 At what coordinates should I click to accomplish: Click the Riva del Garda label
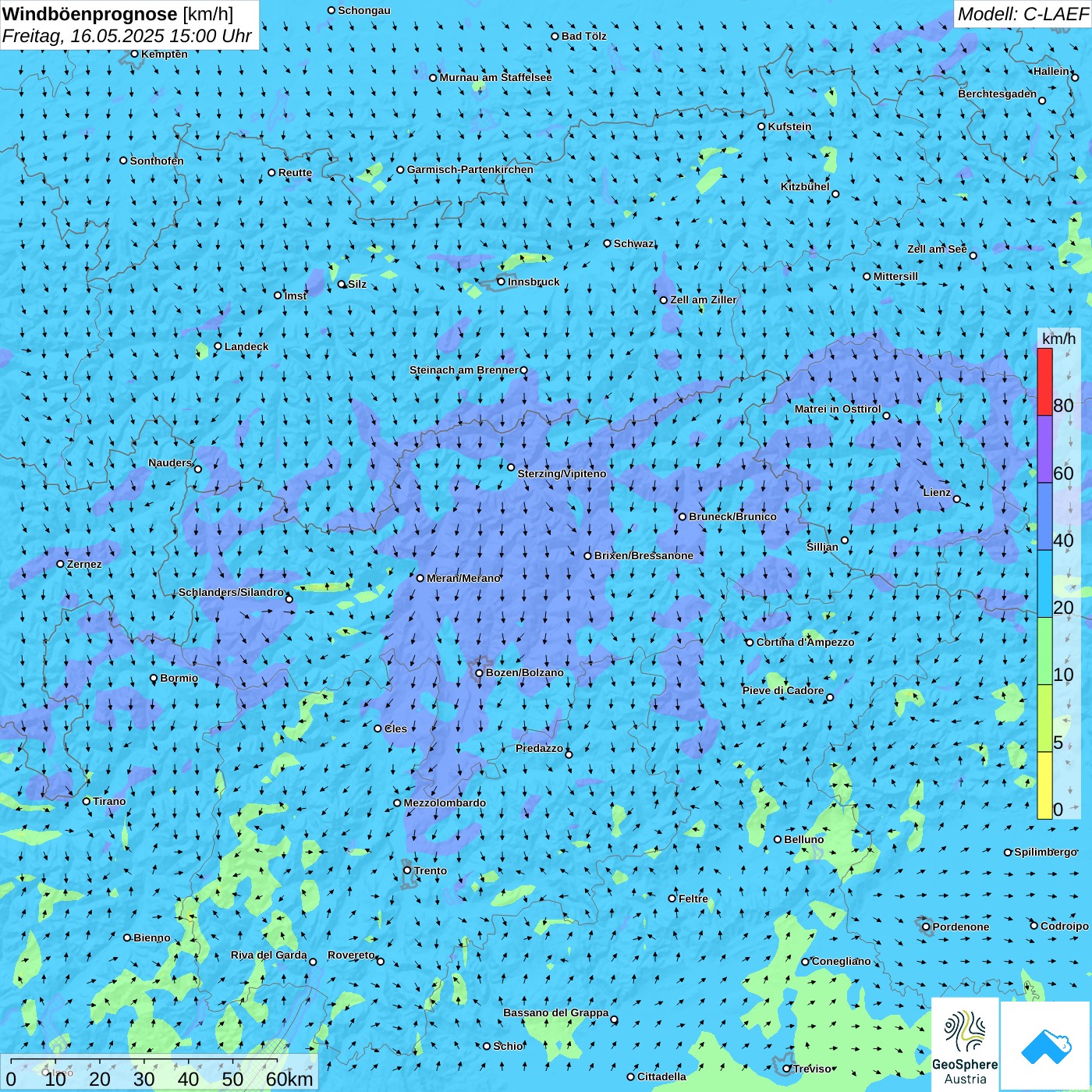pos(269,955)
